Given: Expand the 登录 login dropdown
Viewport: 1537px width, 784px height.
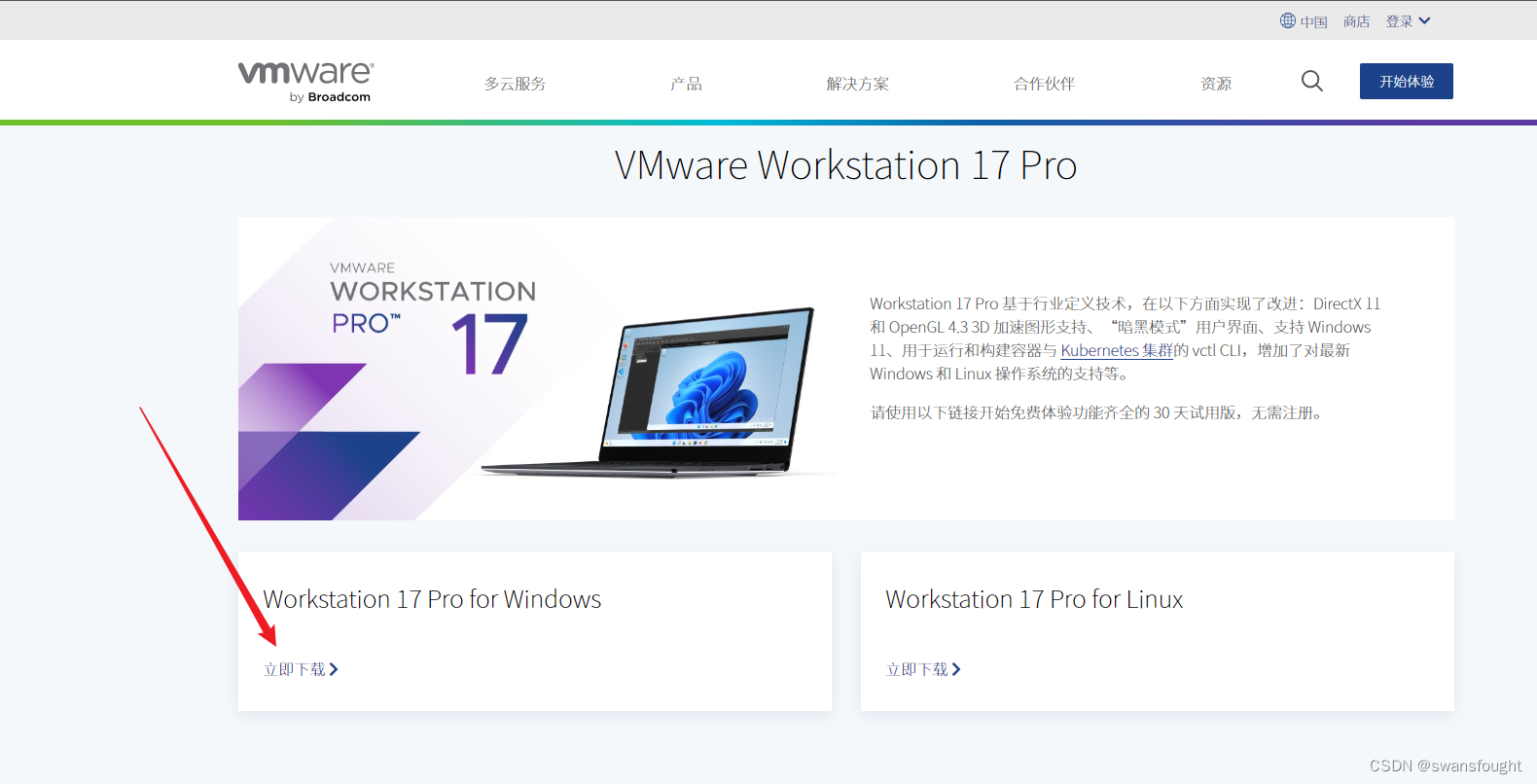Looking at the screenshot, I should [1408, 21].
